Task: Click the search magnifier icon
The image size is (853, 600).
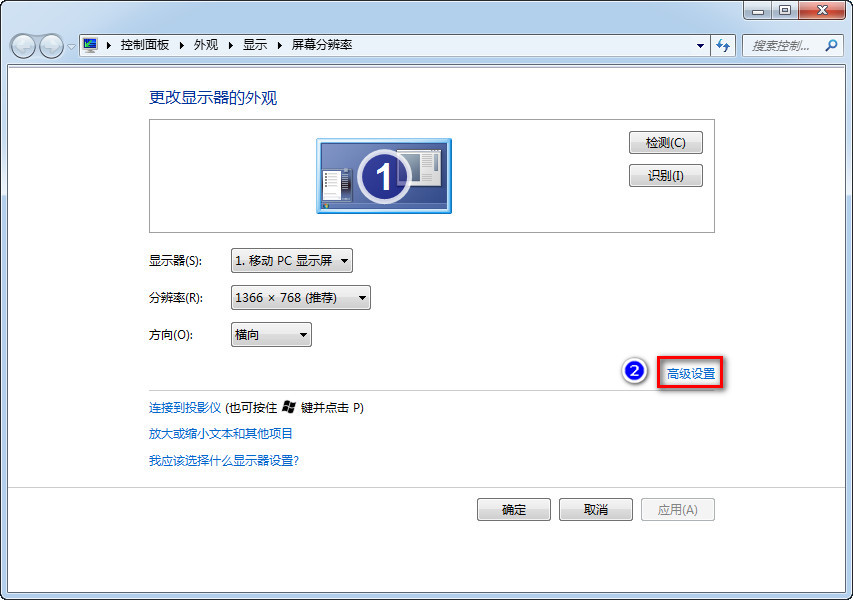Action: pos(831,46)
